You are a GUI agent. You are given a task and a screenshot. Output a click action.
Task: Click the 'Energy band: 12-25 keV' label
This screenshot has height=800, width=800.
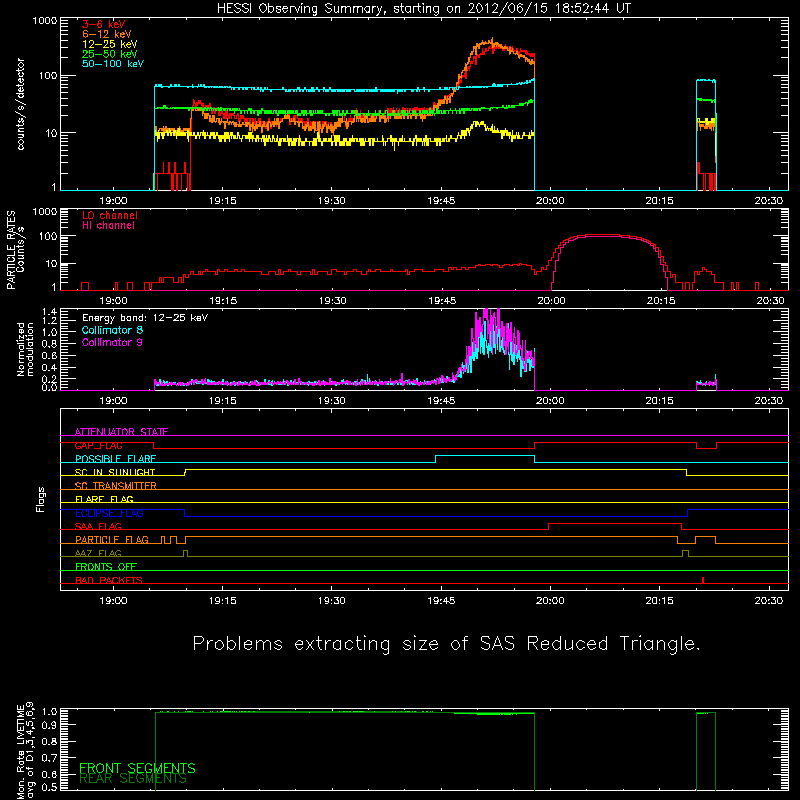click(x=145, y=318)
